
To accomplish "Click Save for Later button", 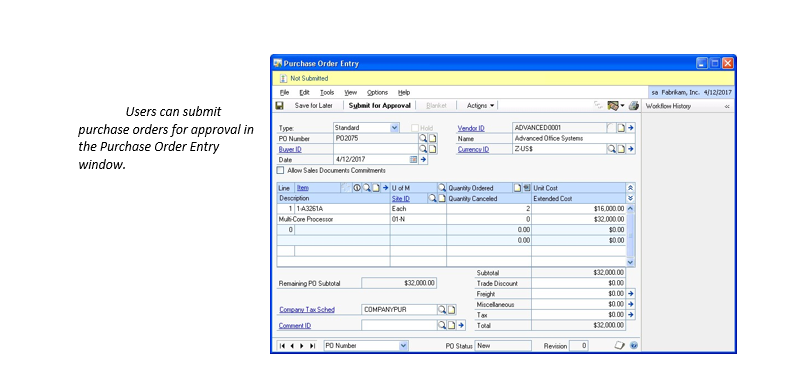I will click(x=314, y=106).
